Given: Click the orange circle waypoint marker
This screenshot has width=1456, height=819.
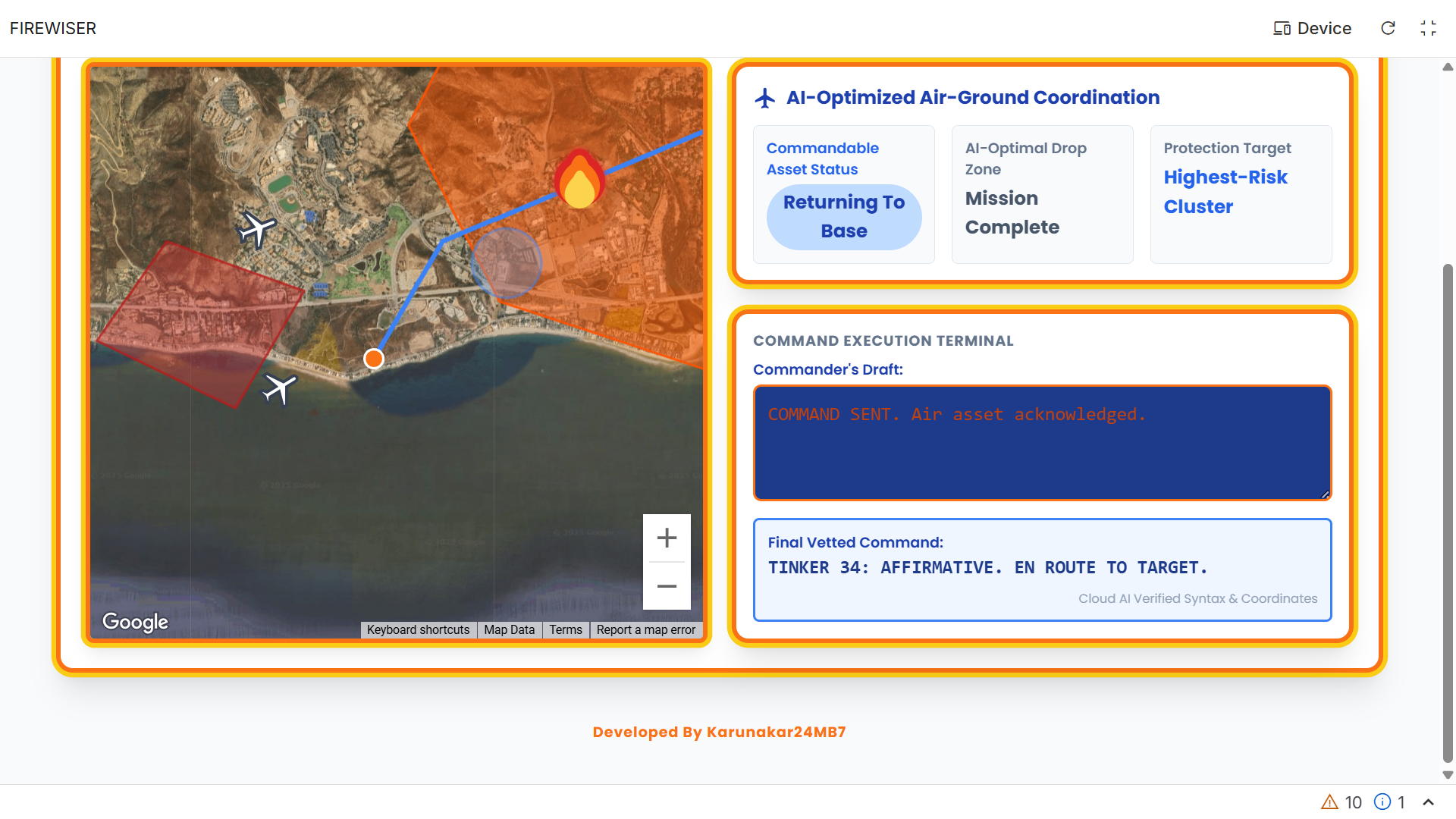Looking at the screenshot, I should (374, 359).
